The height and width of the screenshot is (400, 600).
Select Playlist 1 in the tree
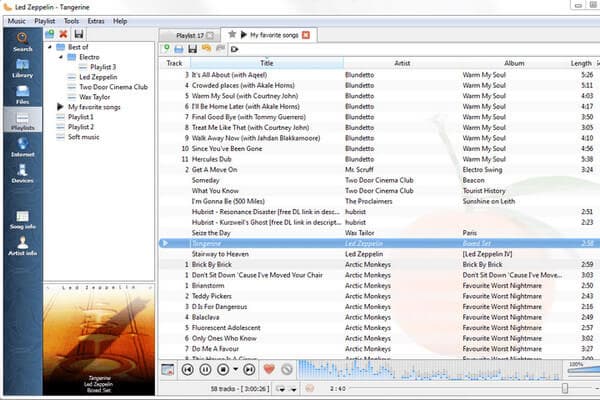tap(80, 117)
